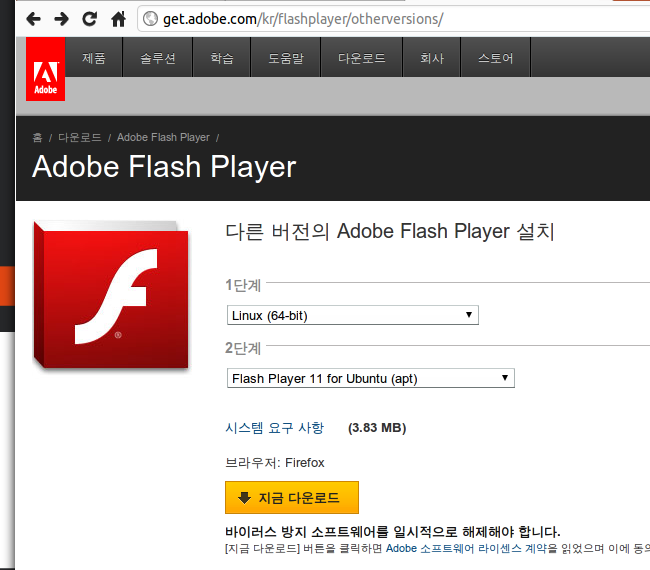
Task: Open the 회사 menu
Action: [x=432, y=57]
